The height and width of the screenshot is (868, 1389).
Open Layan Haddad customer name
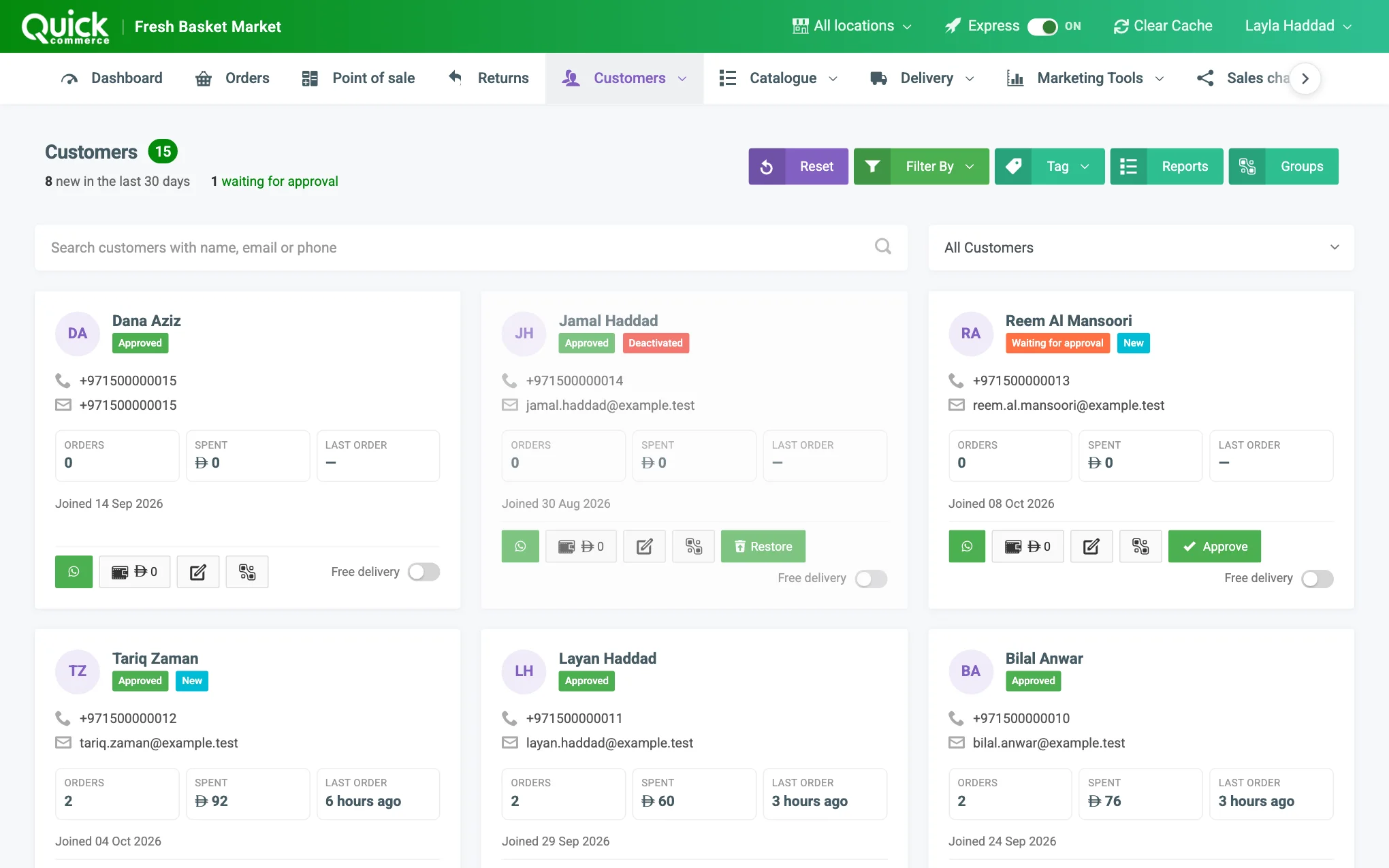607,658
